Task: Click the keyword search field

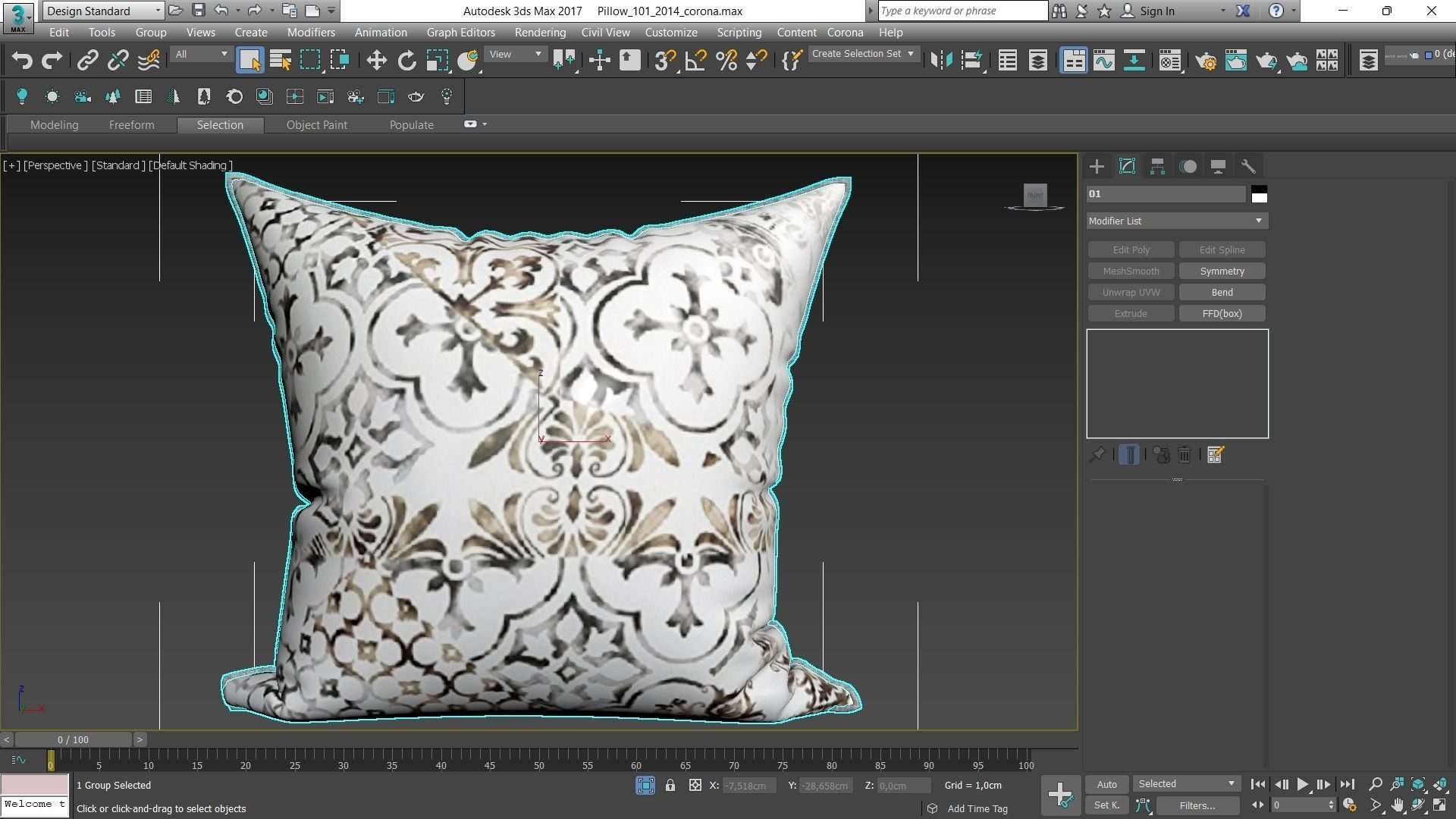Action: (x=963, y=11)
